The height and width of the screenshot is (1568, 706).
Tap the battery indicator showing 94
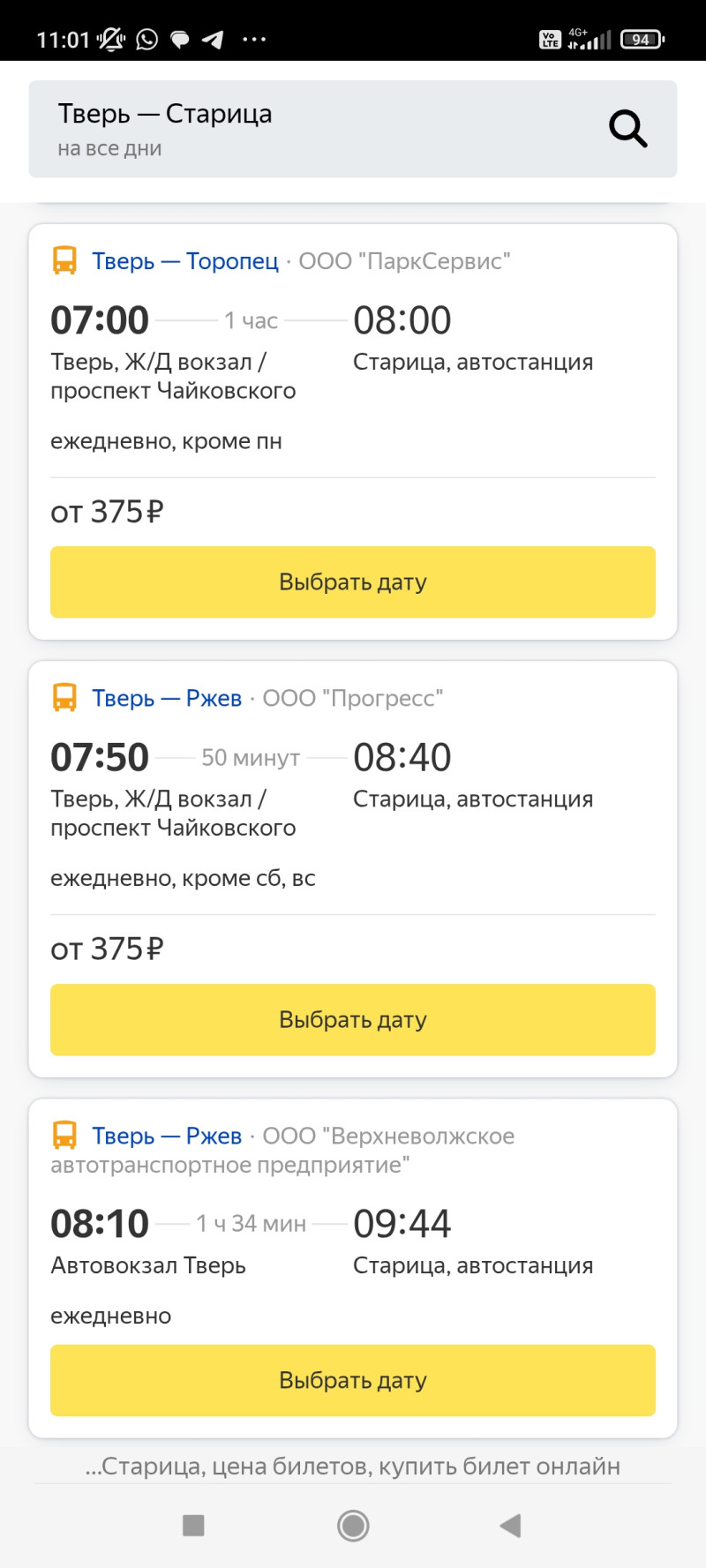(642, 40)
